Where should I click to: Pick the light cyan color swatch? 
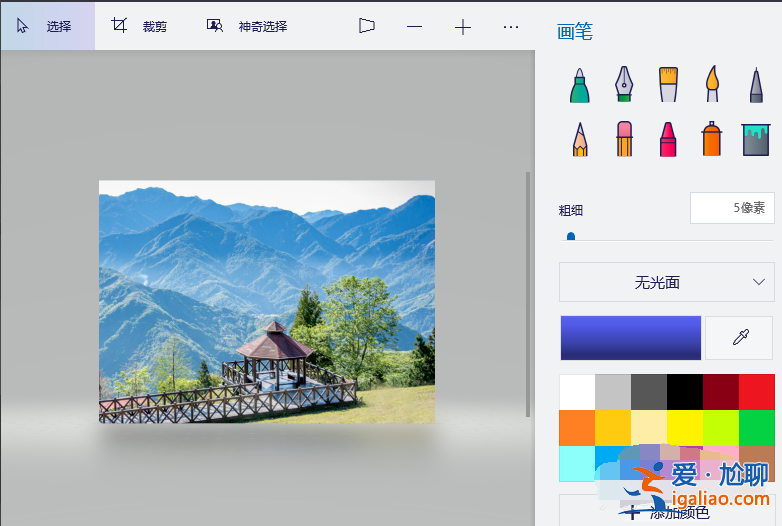(x=577, y=464)
